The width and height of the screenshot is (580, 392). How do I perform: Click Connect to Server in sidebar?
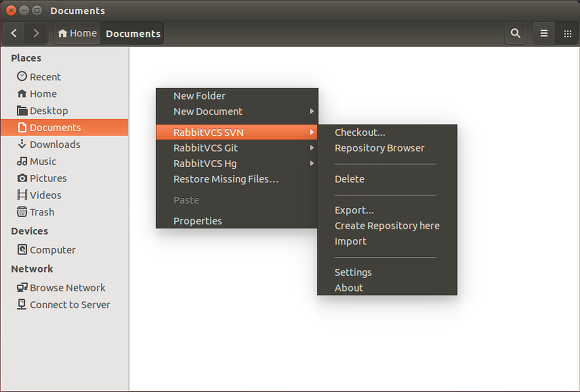tap(65, 305)
